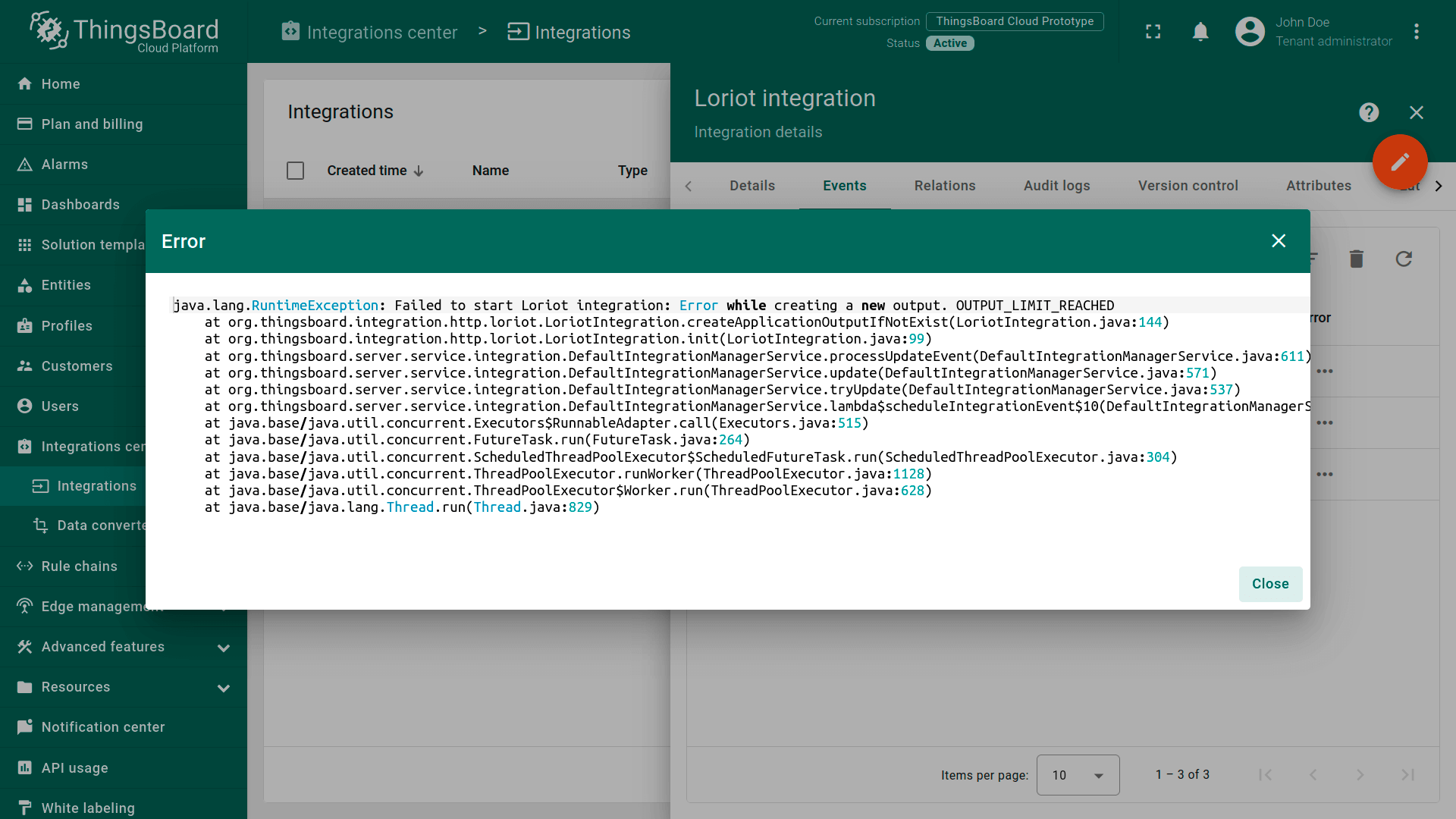1456x819 pixels.
Task: Enter fullscreen mode
Action: (1153, 31)
